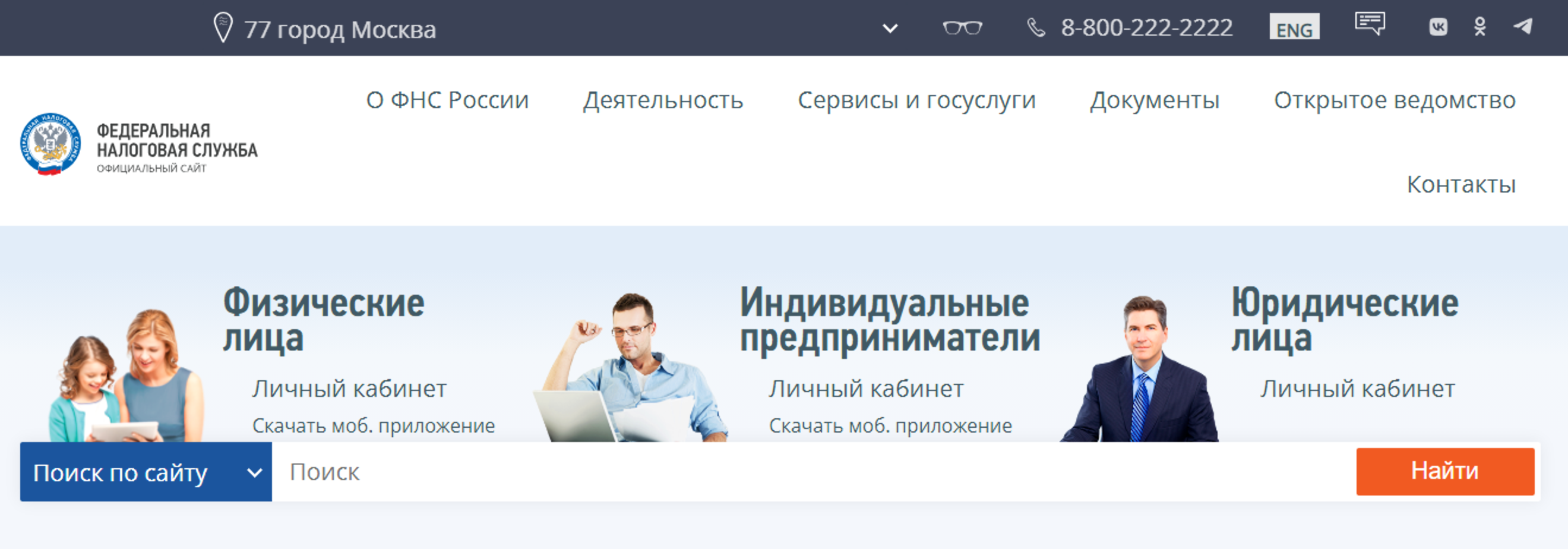
Task: Open Личный кабинет for Юридические лица
Action: click(1358, 389)
